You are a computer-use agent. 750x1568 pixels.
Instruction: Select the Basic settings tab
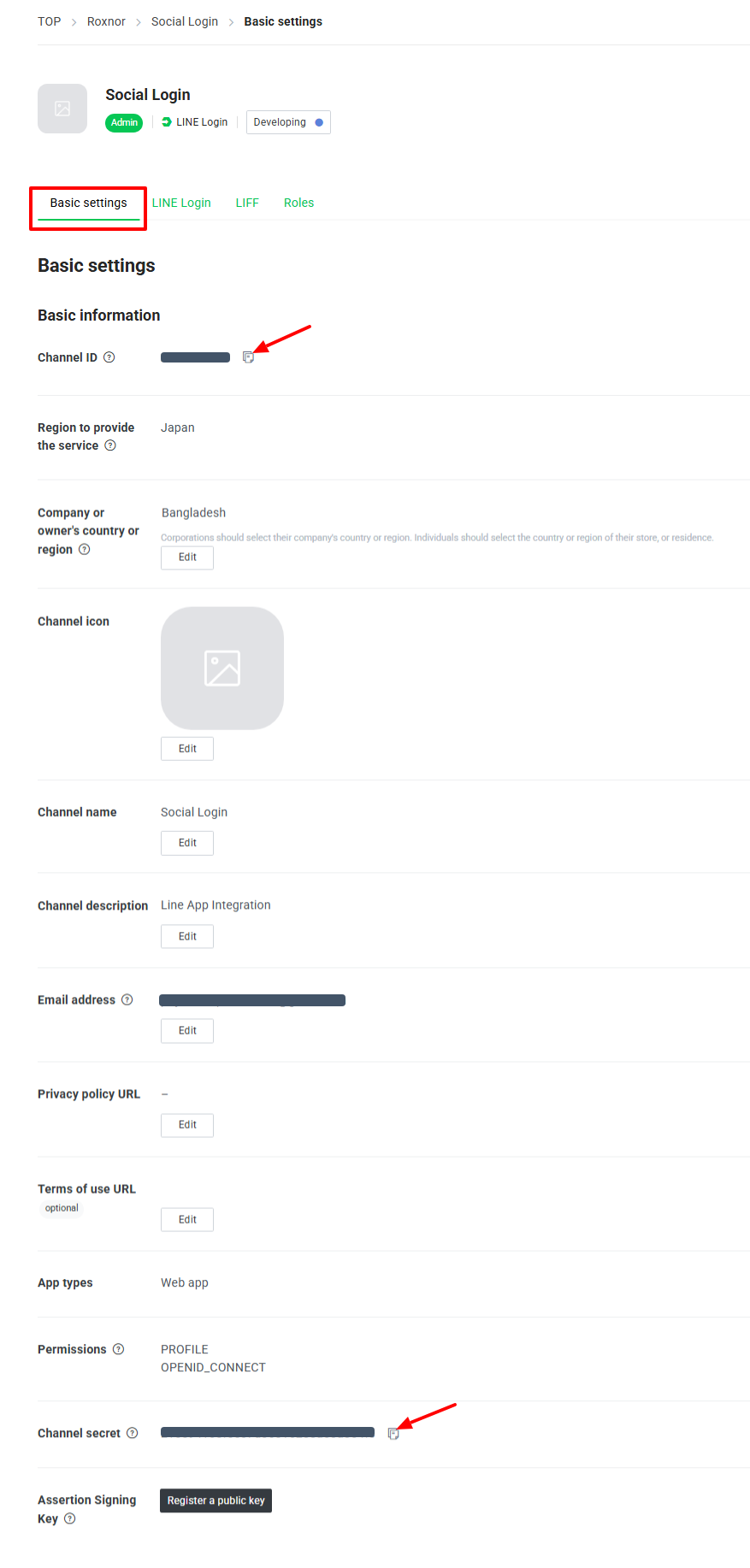88,203
